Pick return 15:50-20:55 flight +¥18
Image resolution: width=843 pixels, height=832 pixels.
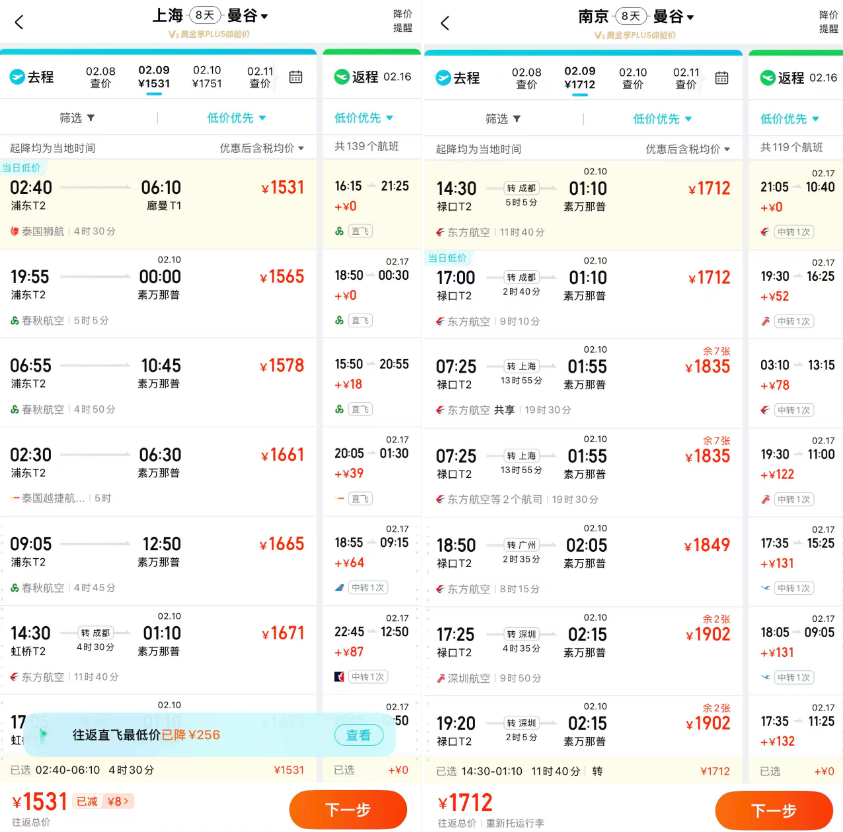click(372, 383)
